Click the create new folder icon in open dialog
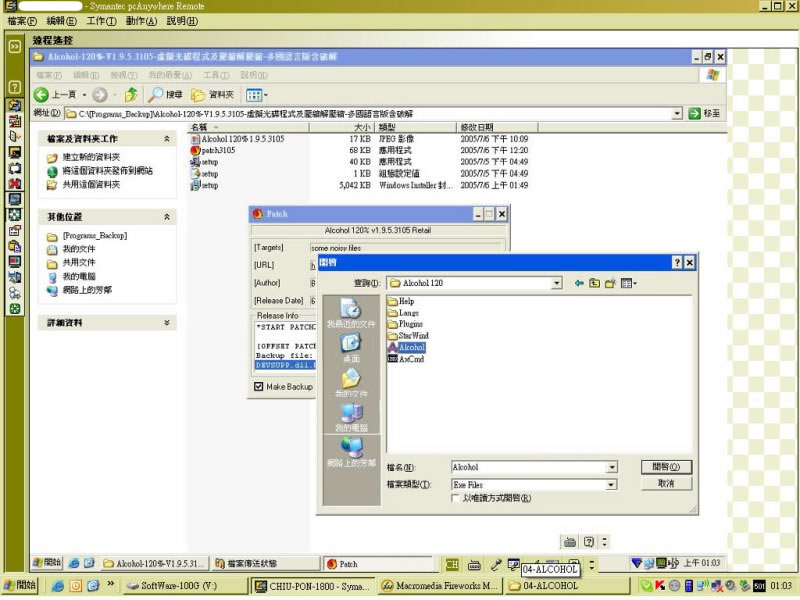 [610, 283]
